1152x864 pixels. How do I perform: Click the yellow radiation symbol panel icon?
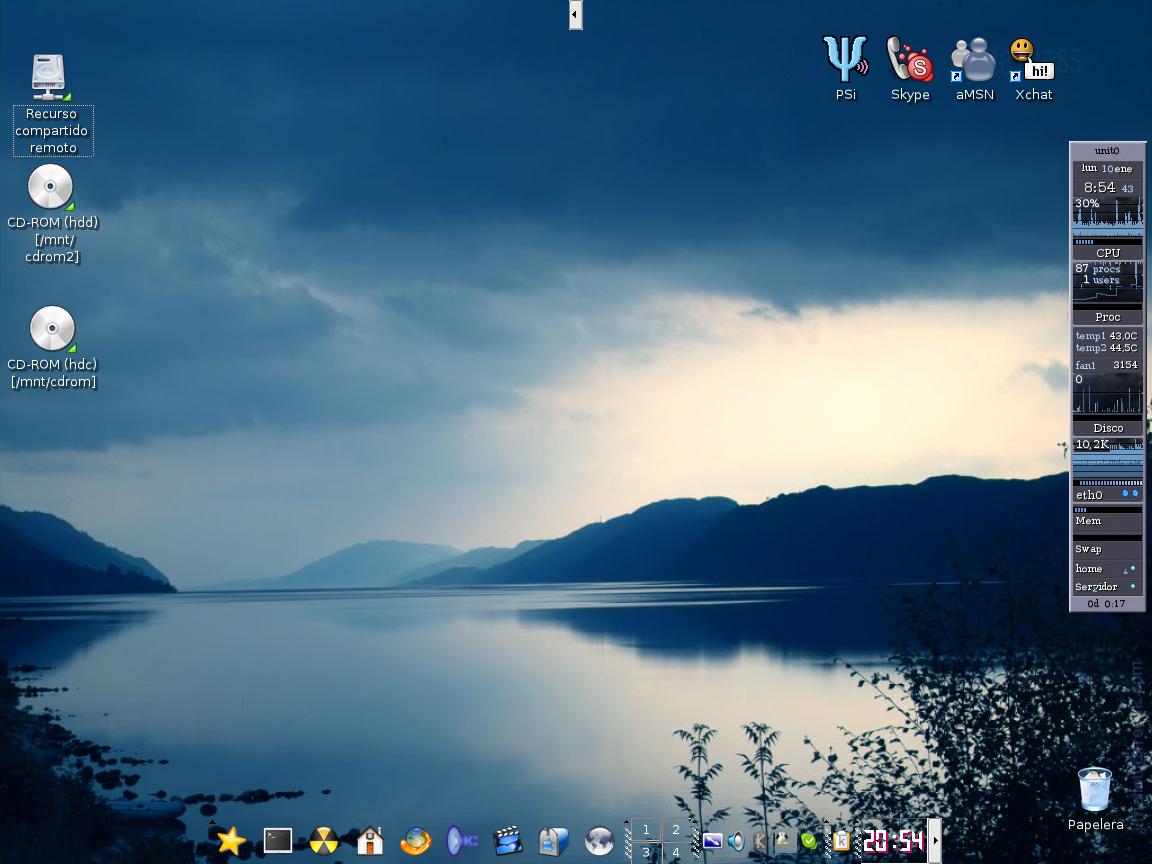(x=324, y=841)
